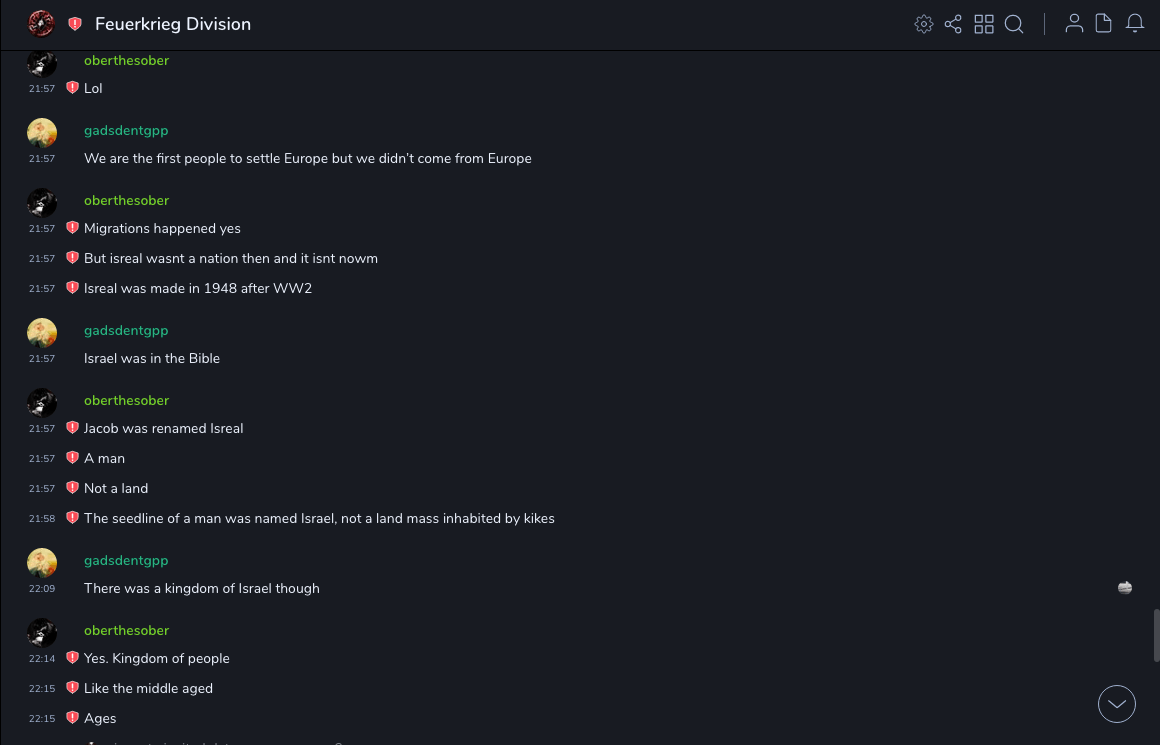Click the channel avatar in the header

[41, 23]
